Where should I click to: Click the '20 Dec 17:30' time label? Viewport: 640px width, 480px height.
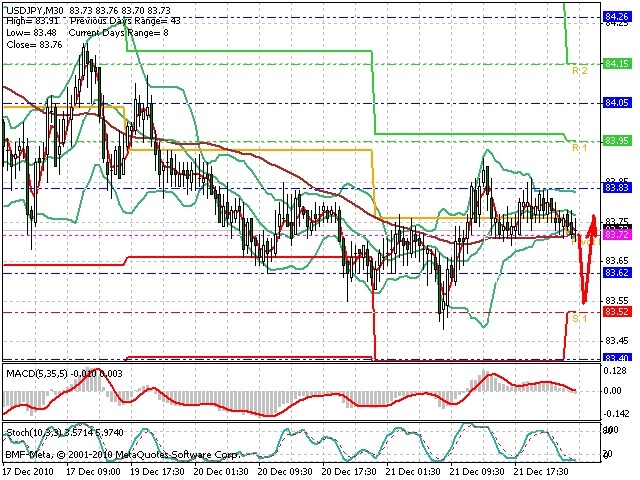[349, 471]
